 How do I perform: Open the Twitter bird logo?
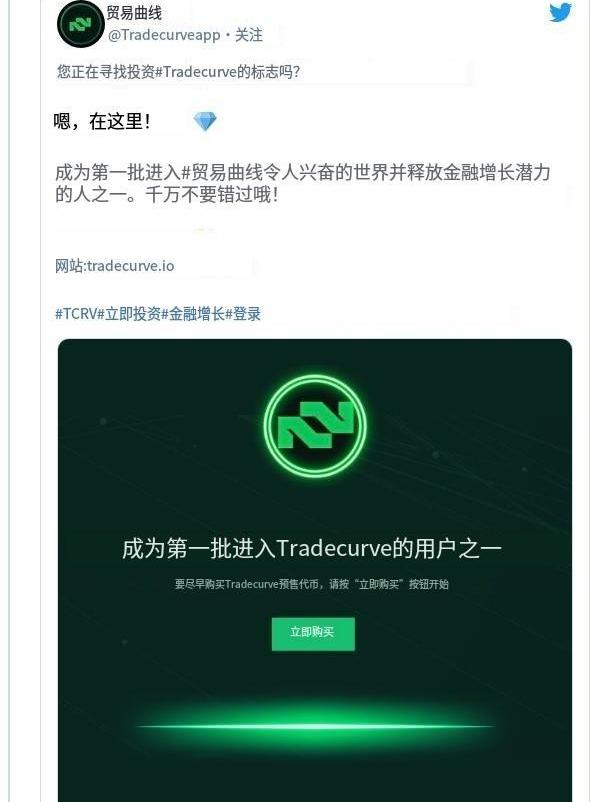[560, 12]
